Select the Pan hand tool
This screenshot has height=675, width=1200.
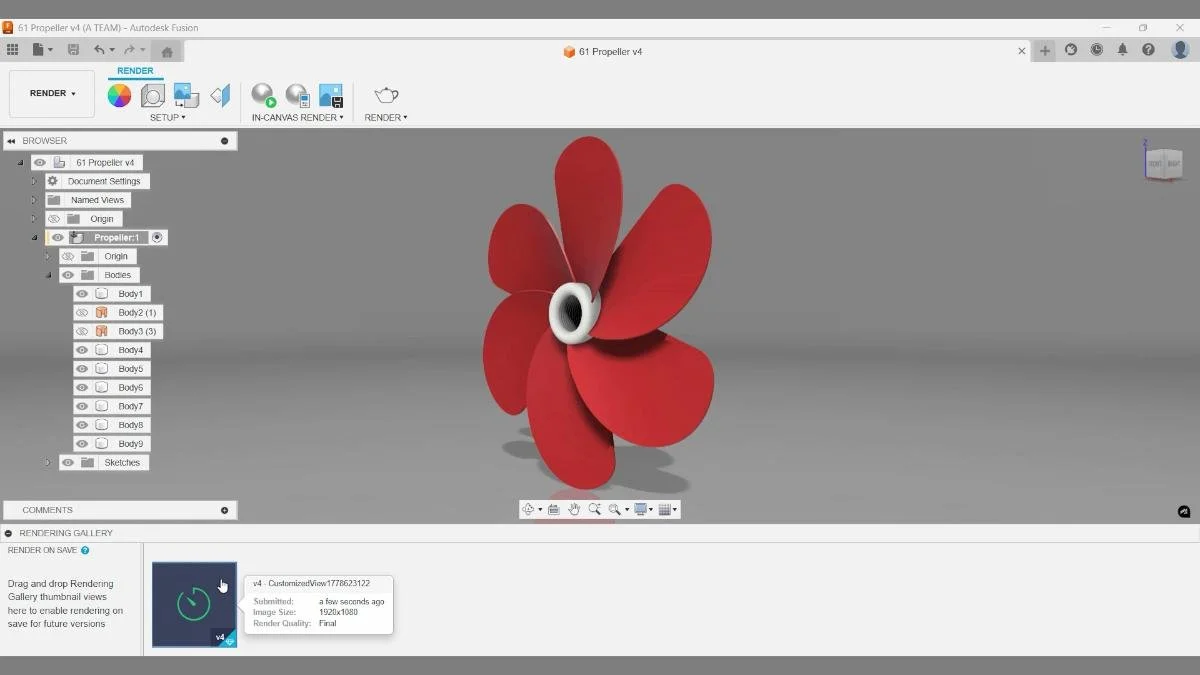574,509
